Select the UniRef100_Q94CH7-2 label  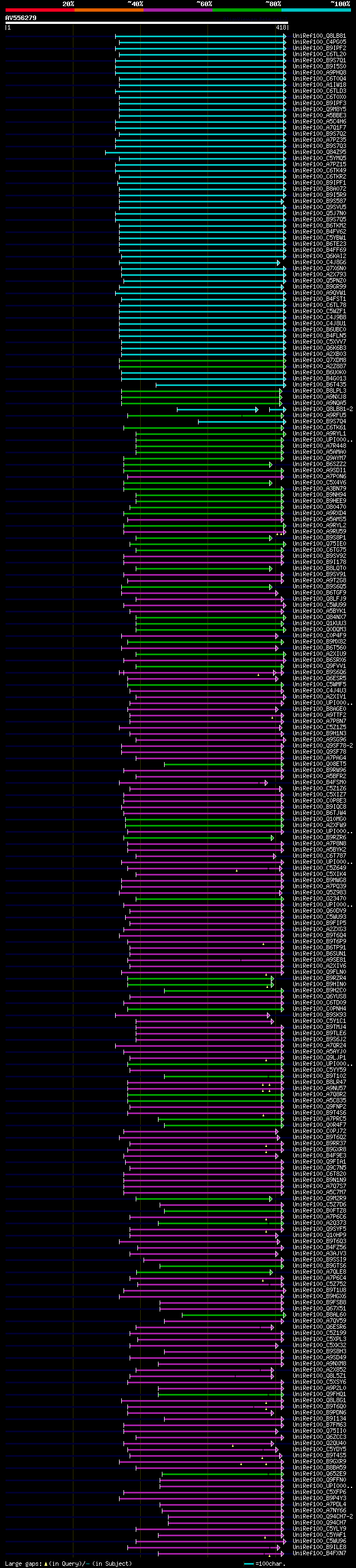click(323, 1517)
